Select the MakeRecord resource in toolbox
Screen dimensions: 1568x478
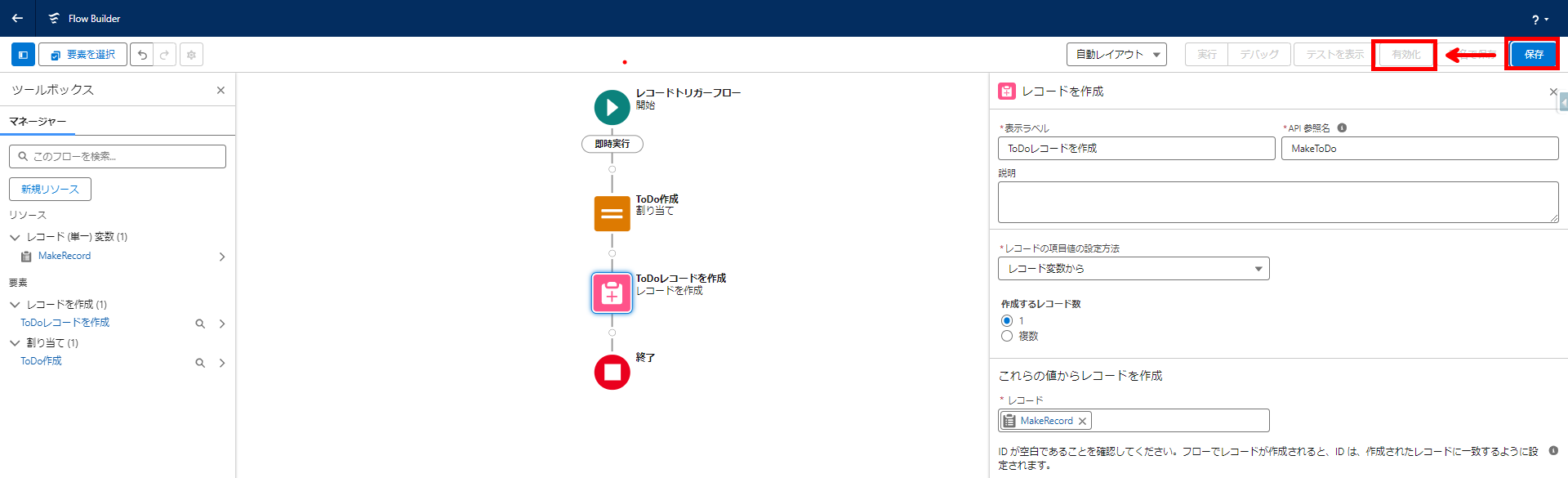tap(65, 256)
